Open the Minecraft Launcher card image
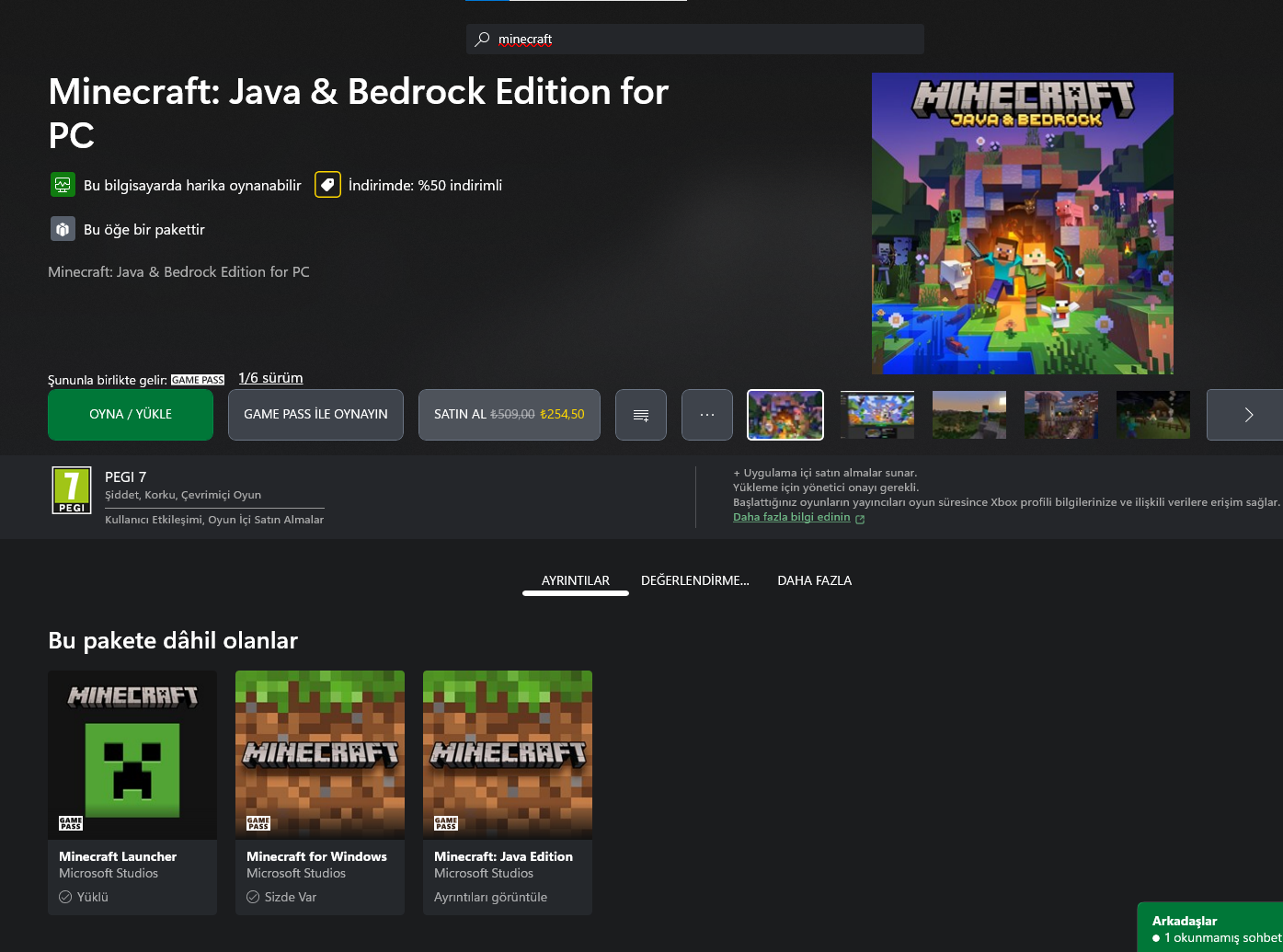Screen dimensions: 1283x952 coord(132,755)
